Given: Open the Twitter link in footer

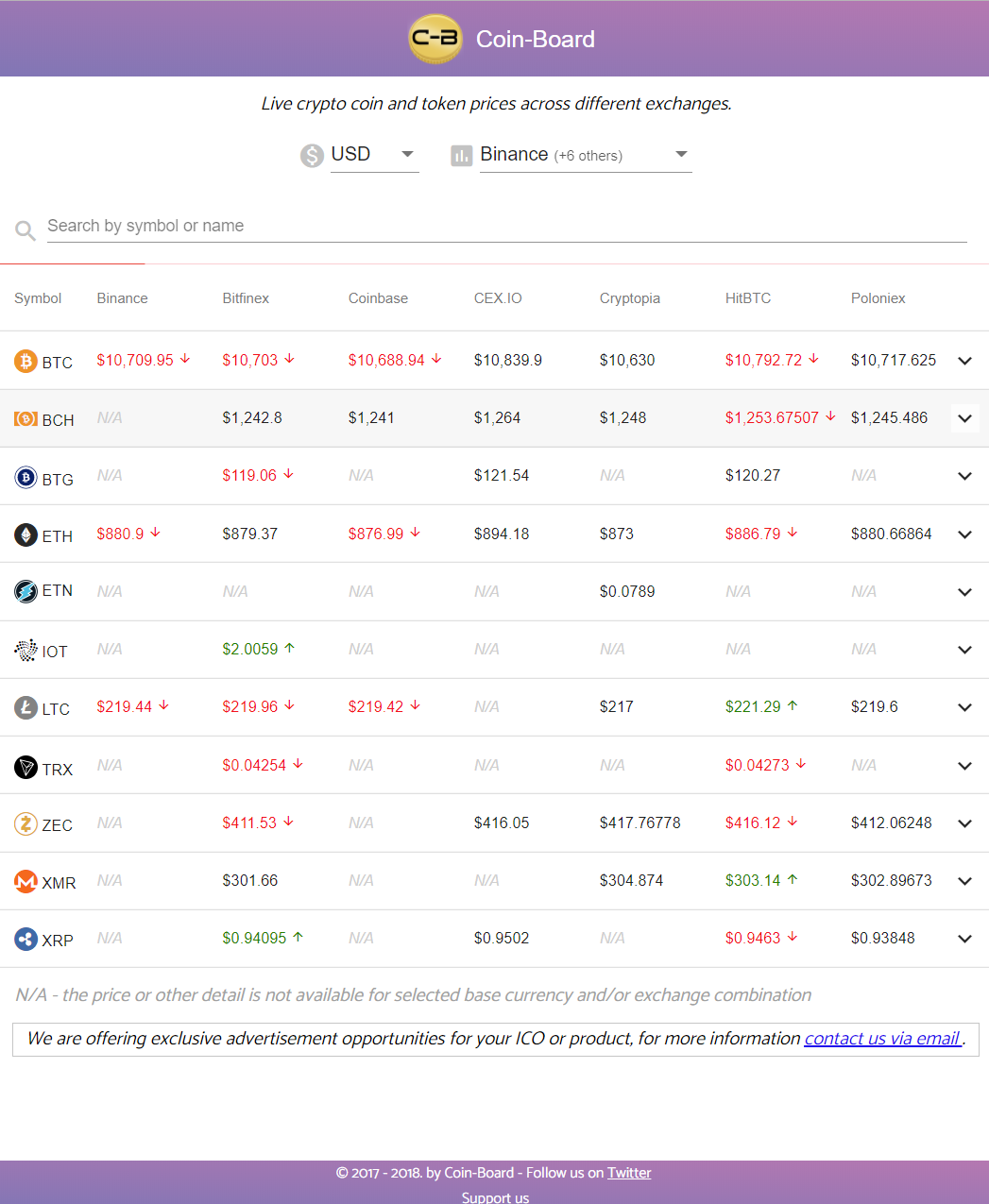Looking at the screenshot, I should coord(629,1173).
